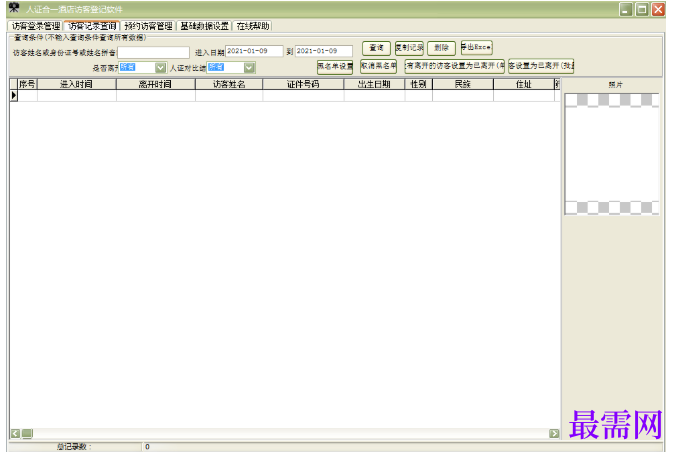Image resolution: width=681 pixels, height=456 pixels.
Task: Select the 访客姓名 column header
Action: click(229, 84)
